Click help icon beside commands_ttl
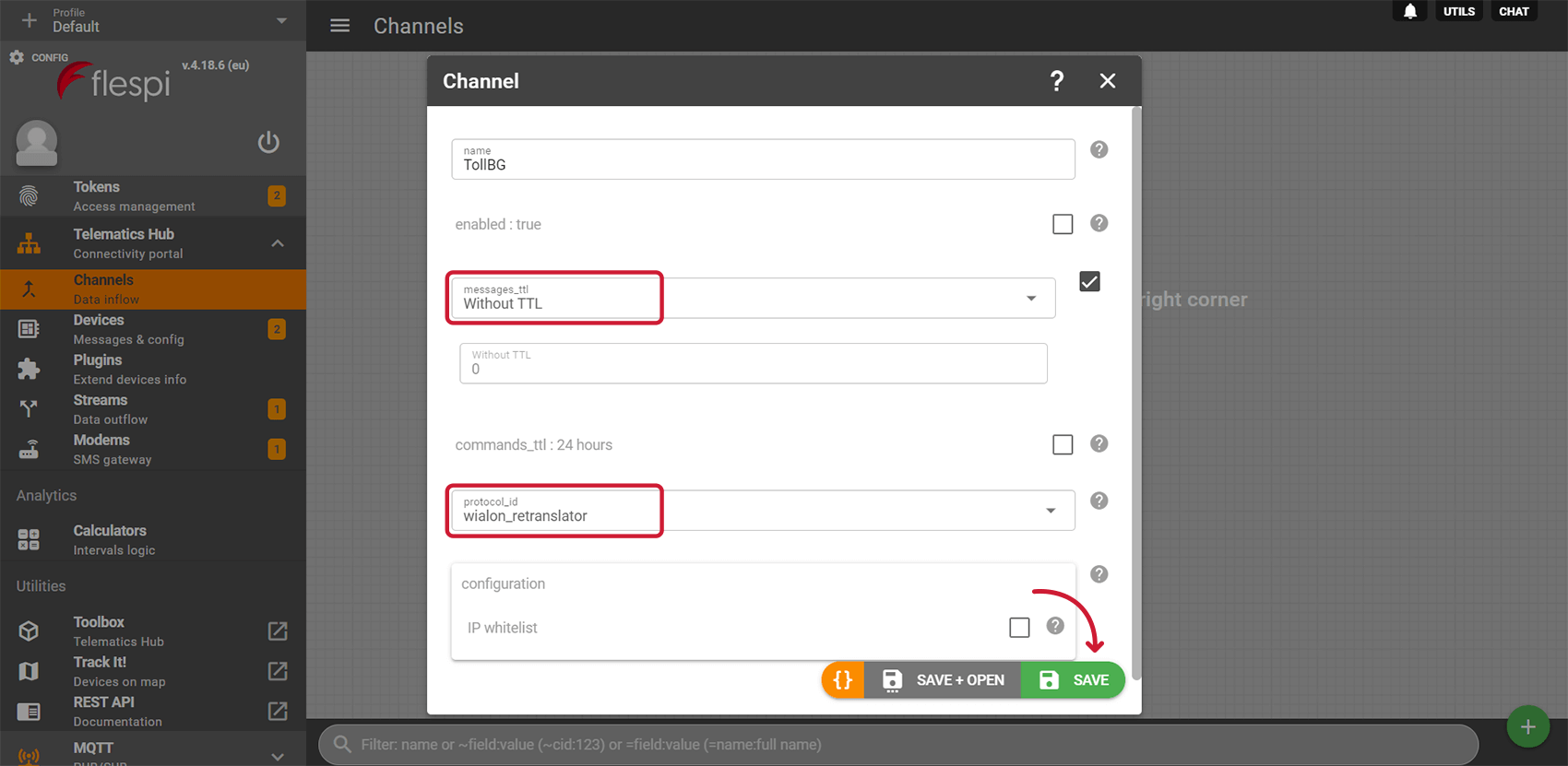 pyautogui.click(x=1099, y=443)
